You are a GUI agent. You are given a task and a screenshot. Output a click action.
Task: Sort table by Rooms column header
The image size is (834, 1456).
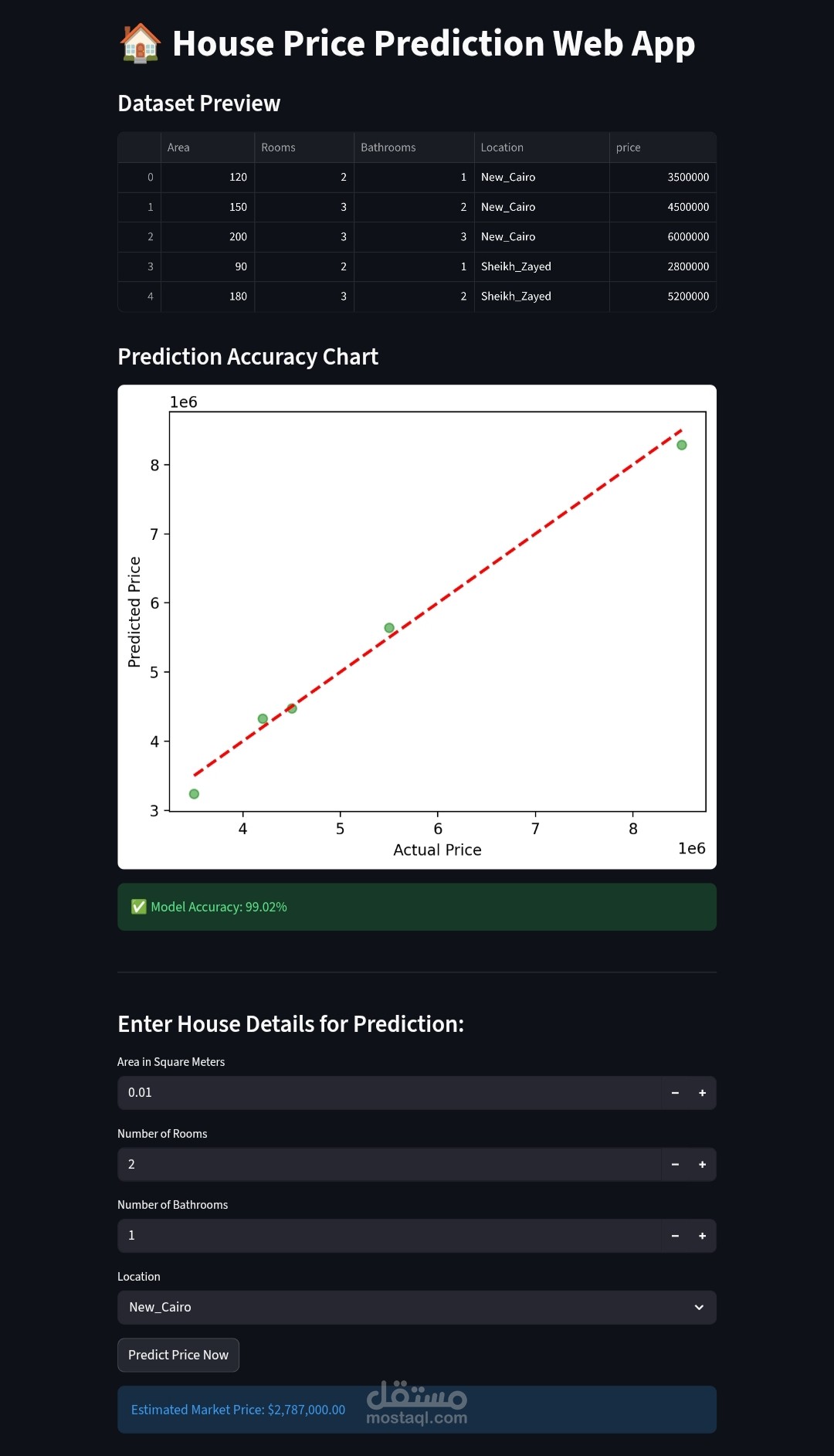(x=303, y=148)
